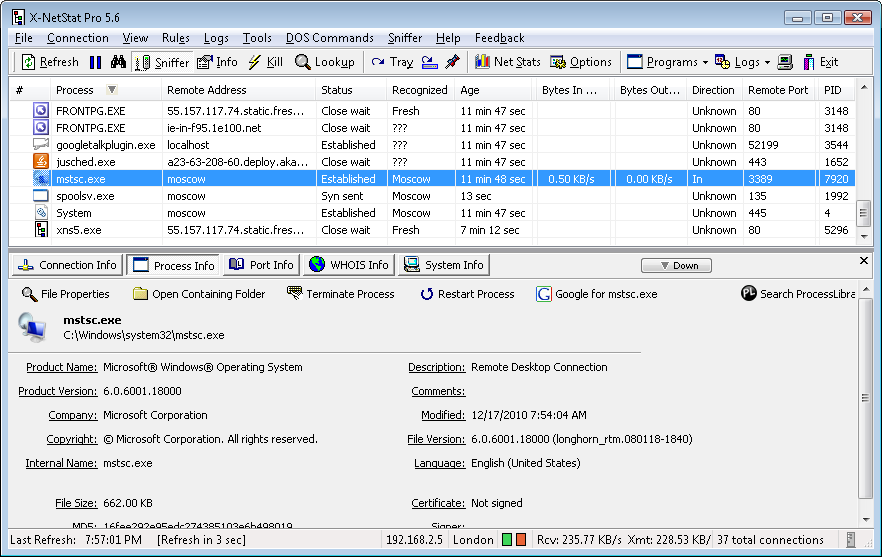This screenshot has width=882, height=557.
Task: Click the green status indicator in status bar
Action: click(507, 540)
